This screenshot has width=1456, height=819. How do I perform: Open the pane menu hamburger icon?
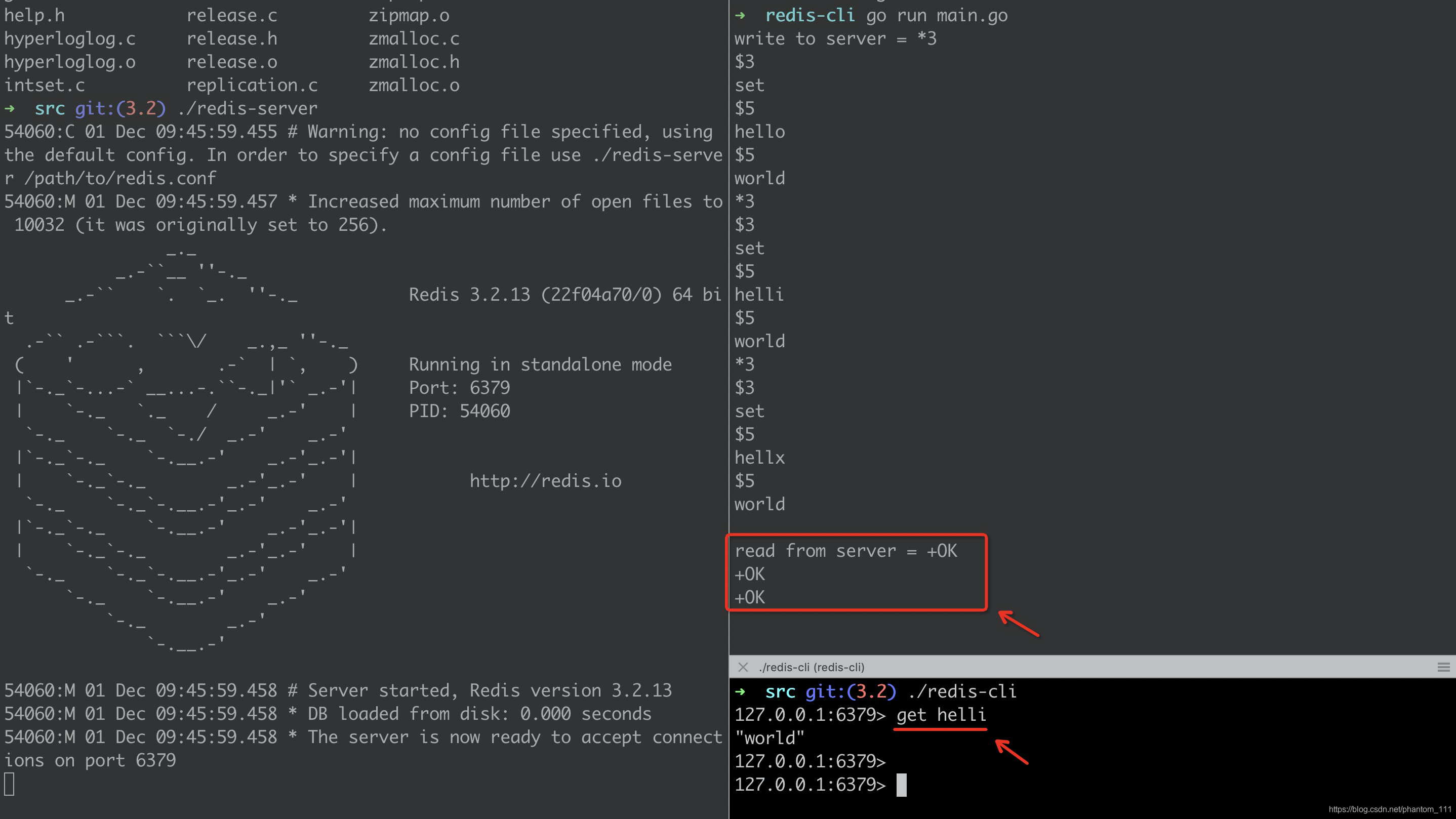(1443, 667)
